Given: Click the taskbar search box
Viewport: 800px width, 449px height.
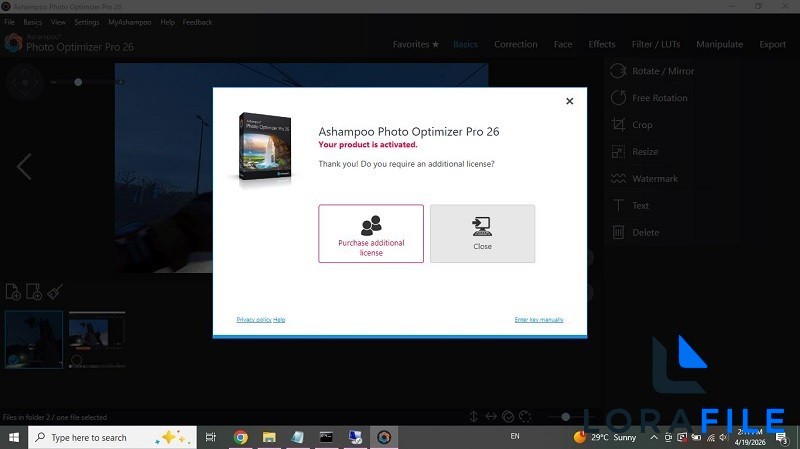Looking at the screenshot, I should (x=112, y=437).
